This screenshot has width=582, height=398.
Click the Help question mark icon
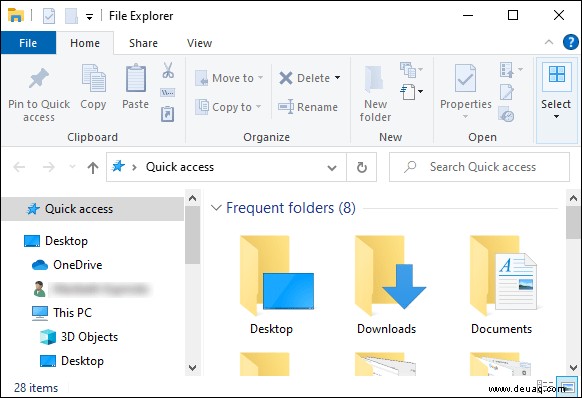click(570, 42)
